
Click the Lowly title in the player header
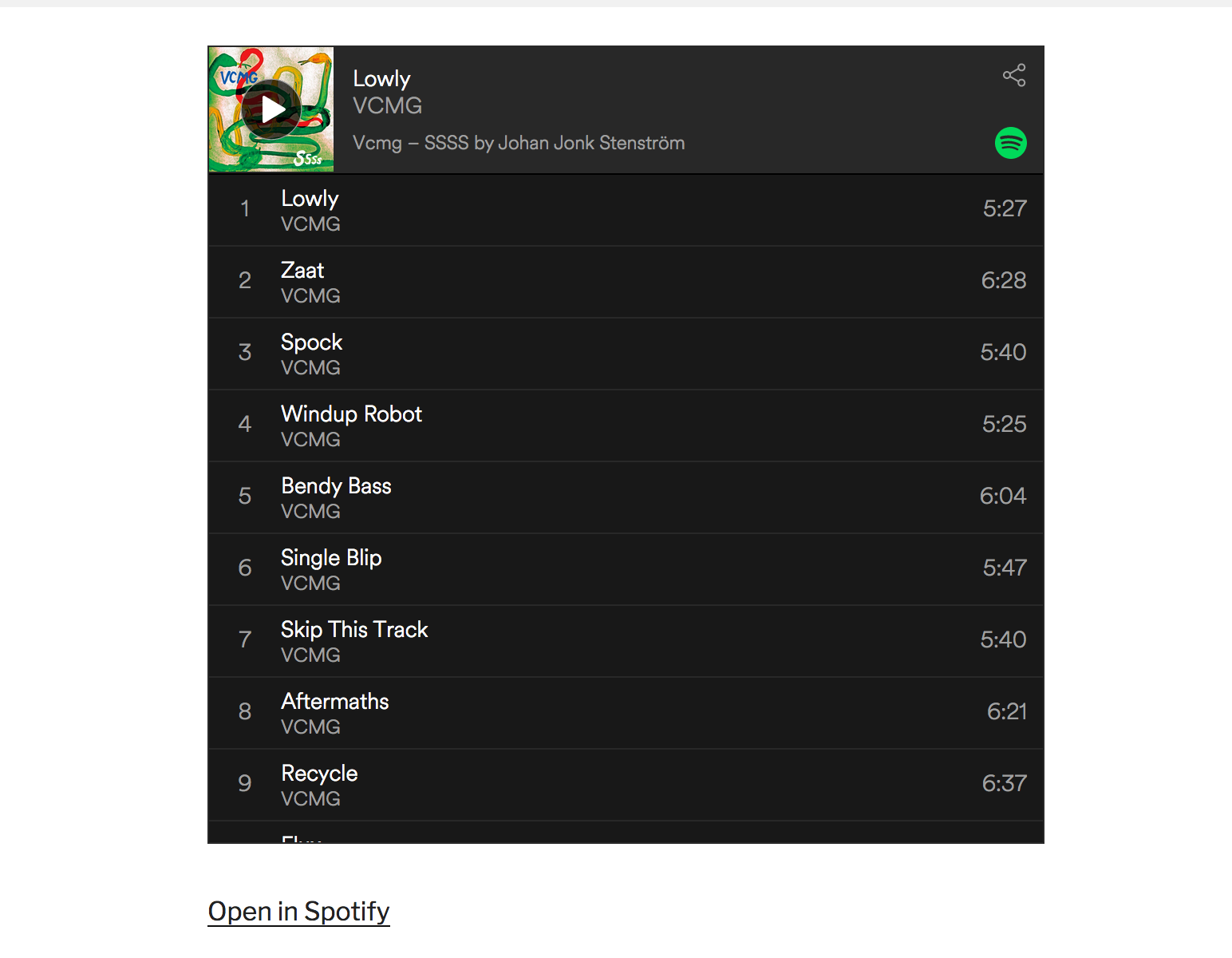pyautogui.click(x=381, y=79)
